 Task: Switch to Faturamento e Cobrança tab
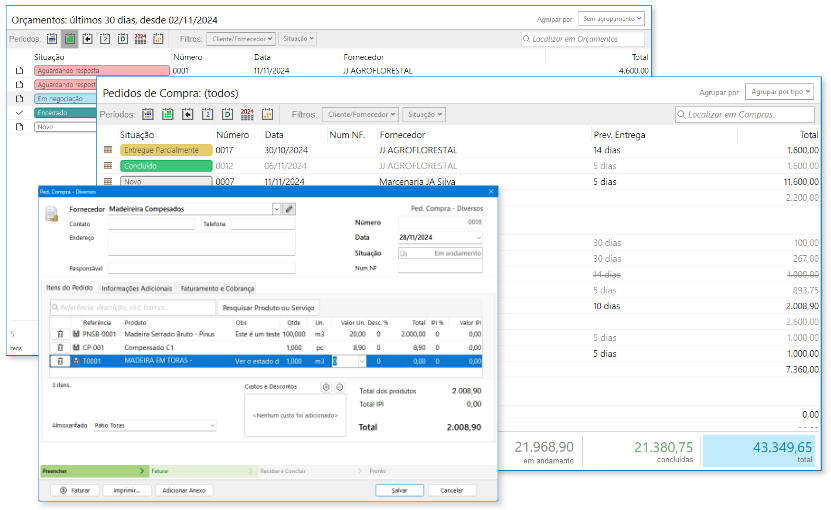click(217, 288)
